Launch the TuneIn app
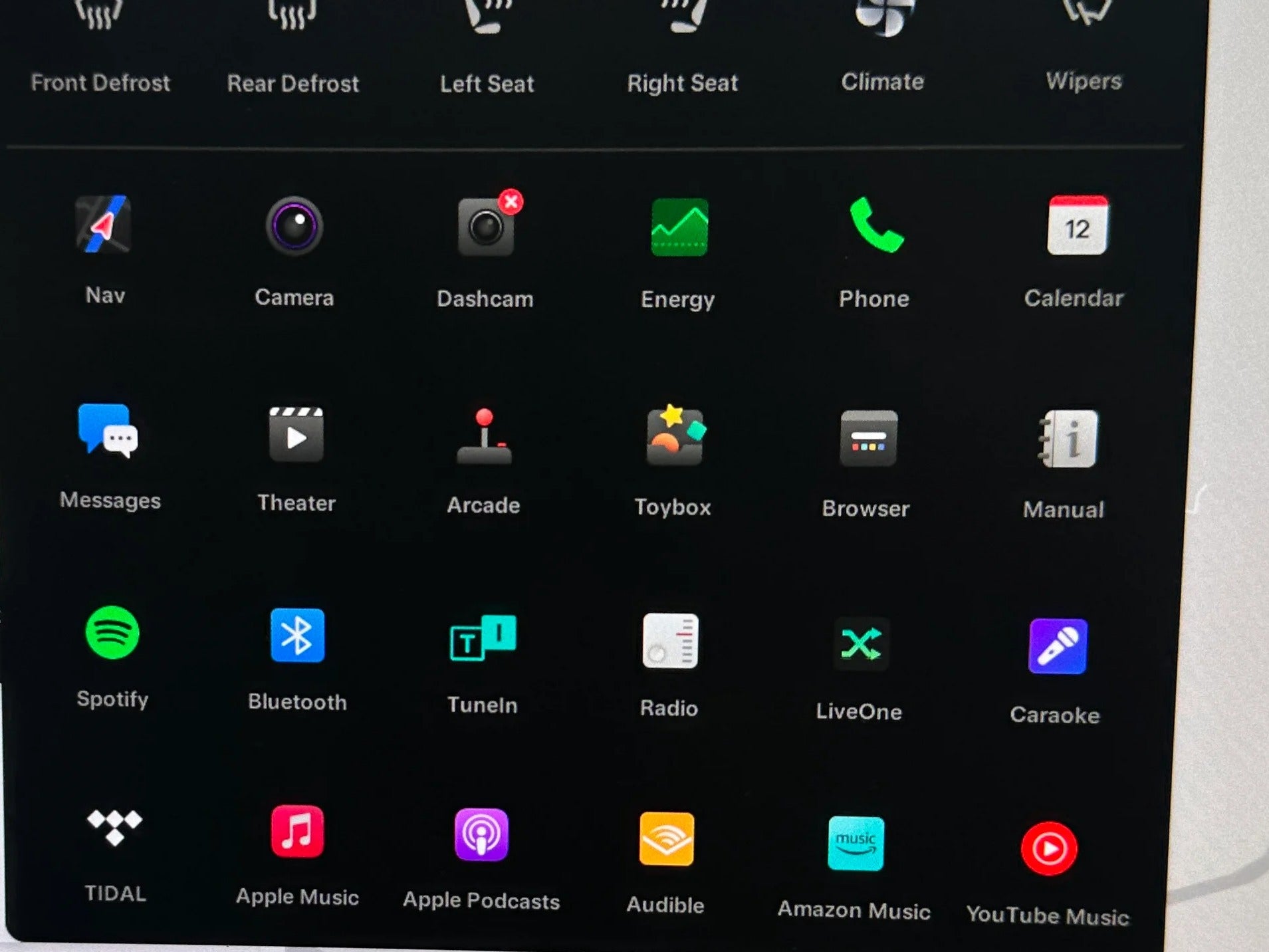 point(483,638)
